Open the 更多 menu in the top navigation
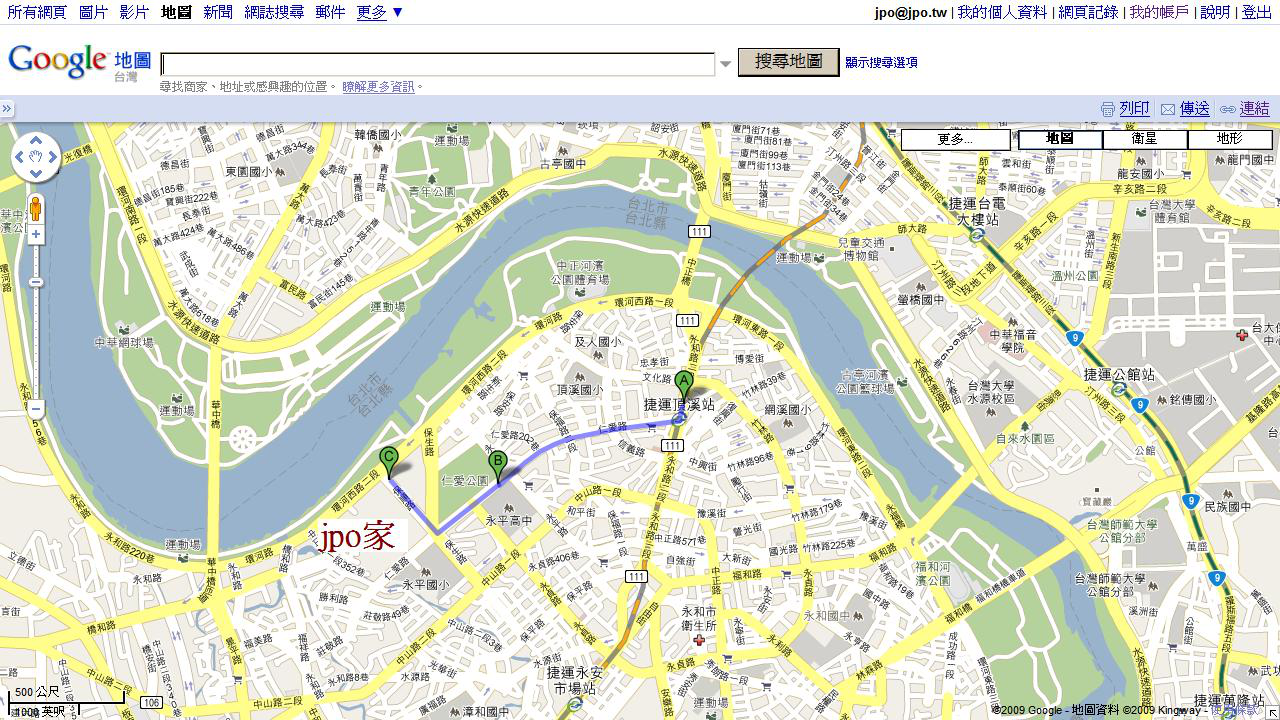1280x720 pixels. tap(380, 12)
